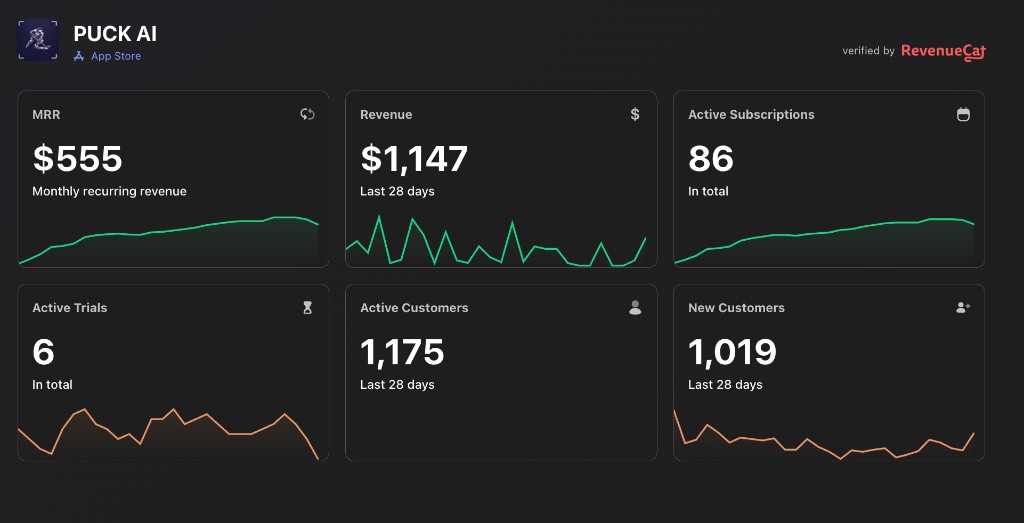Screen dimensions: 1024x523
Task: Click "Last 28 days" under Revenue value
Action: point(397,191)
